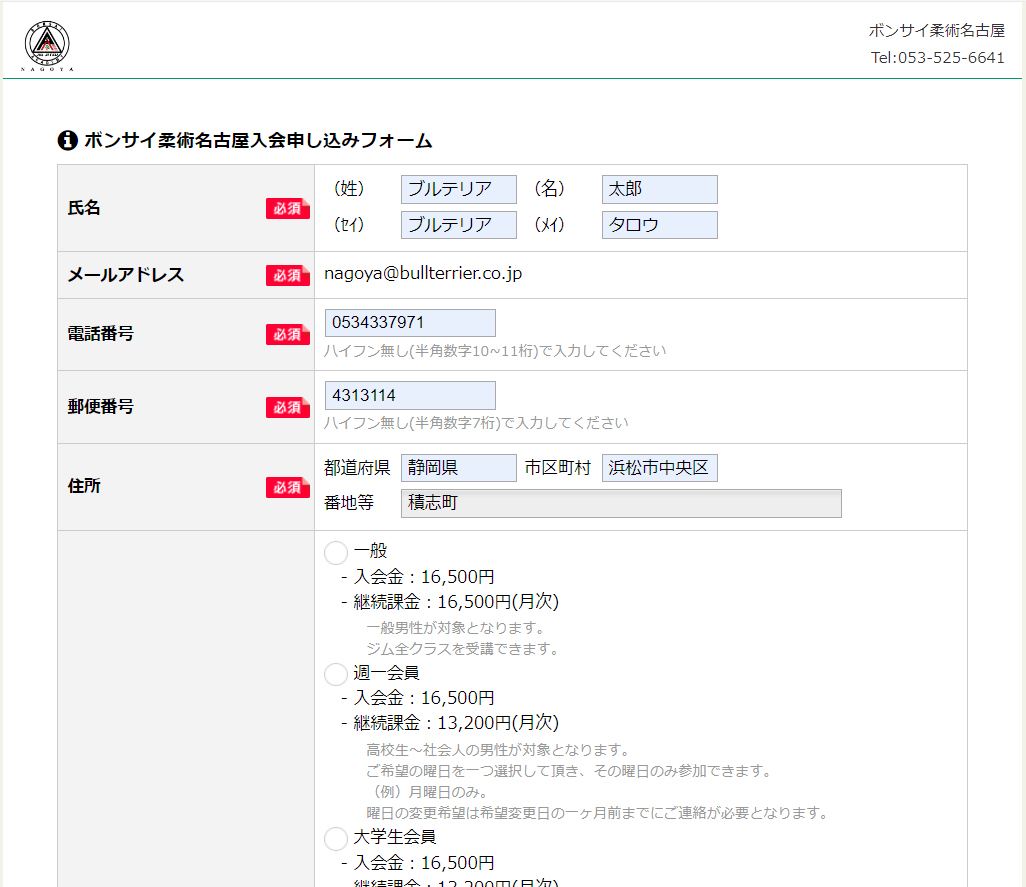
Task: Click the postal hint ハイフン無し(半角数字7桁)
Action: (x=476, y=423)
